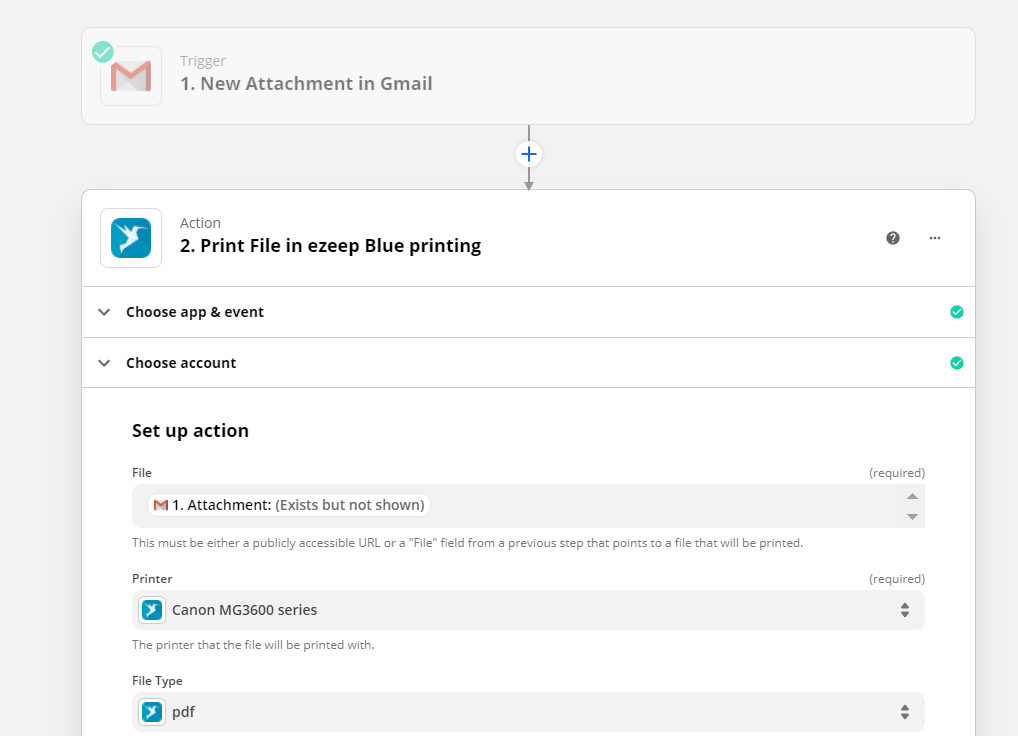Click the green check beside Choose account
The height and width of the screenshot is (736, 1018).
[956, 363]
